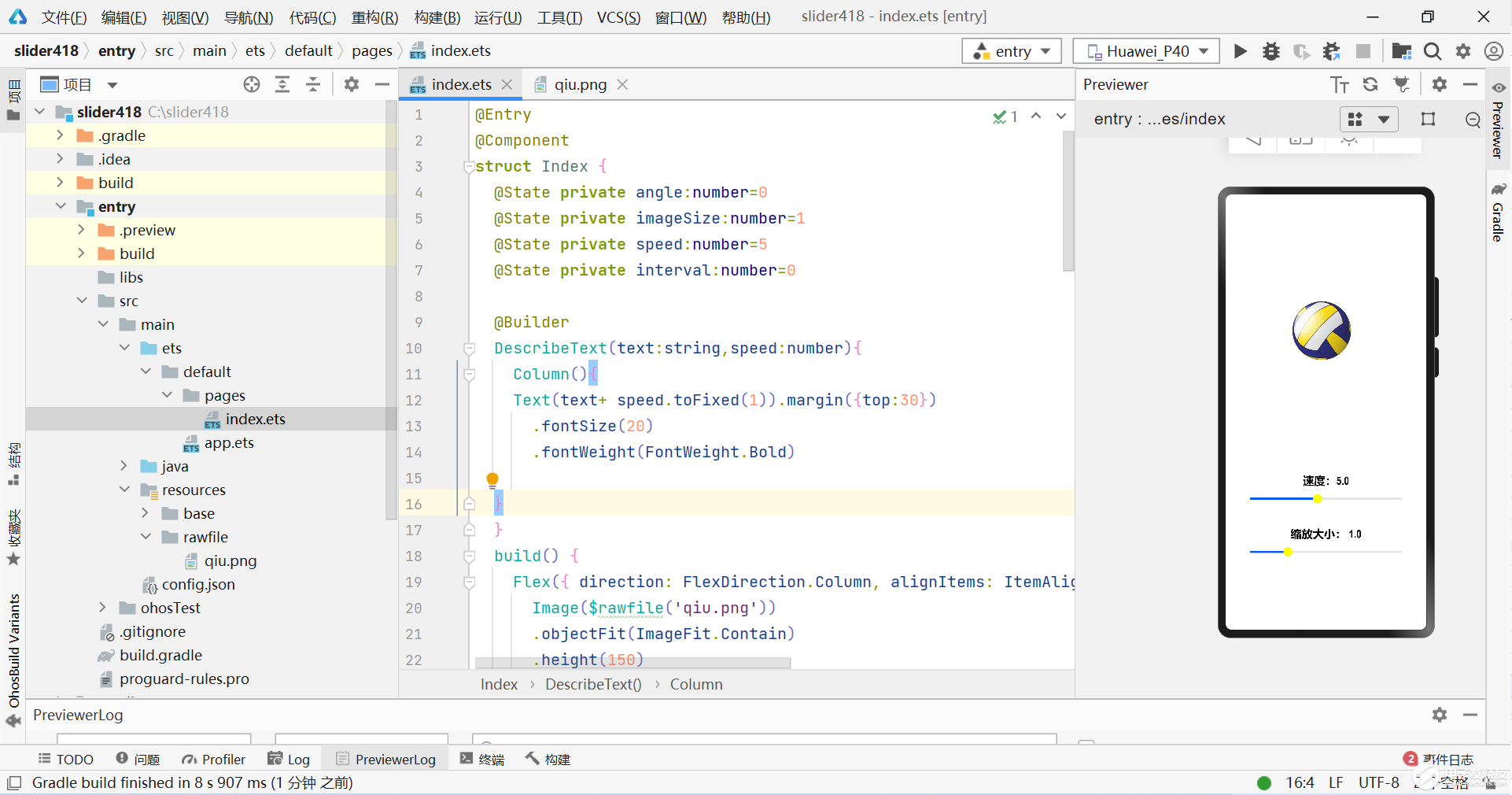Screen dimensions: 1512x795
Task: Click the intention lightbulb on line 15
Action: click(x=492, y=479)
